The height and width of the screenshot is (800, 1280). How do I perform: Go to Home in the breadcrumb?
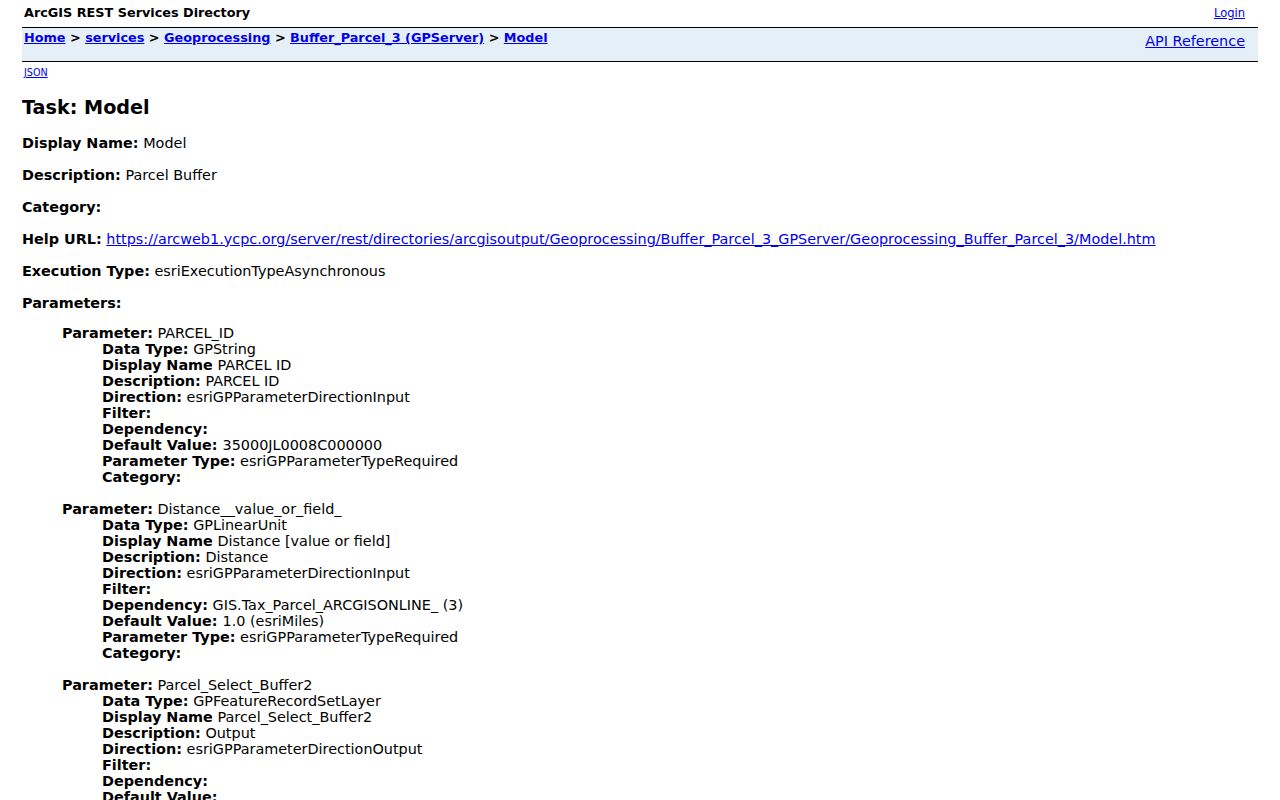44,38
